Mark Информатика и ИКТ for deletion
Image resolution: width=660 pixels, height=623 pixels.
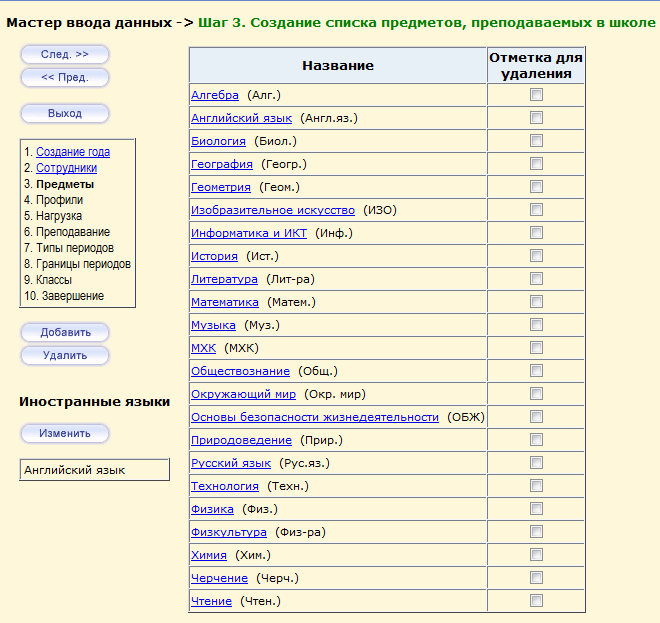pos(536,233)
